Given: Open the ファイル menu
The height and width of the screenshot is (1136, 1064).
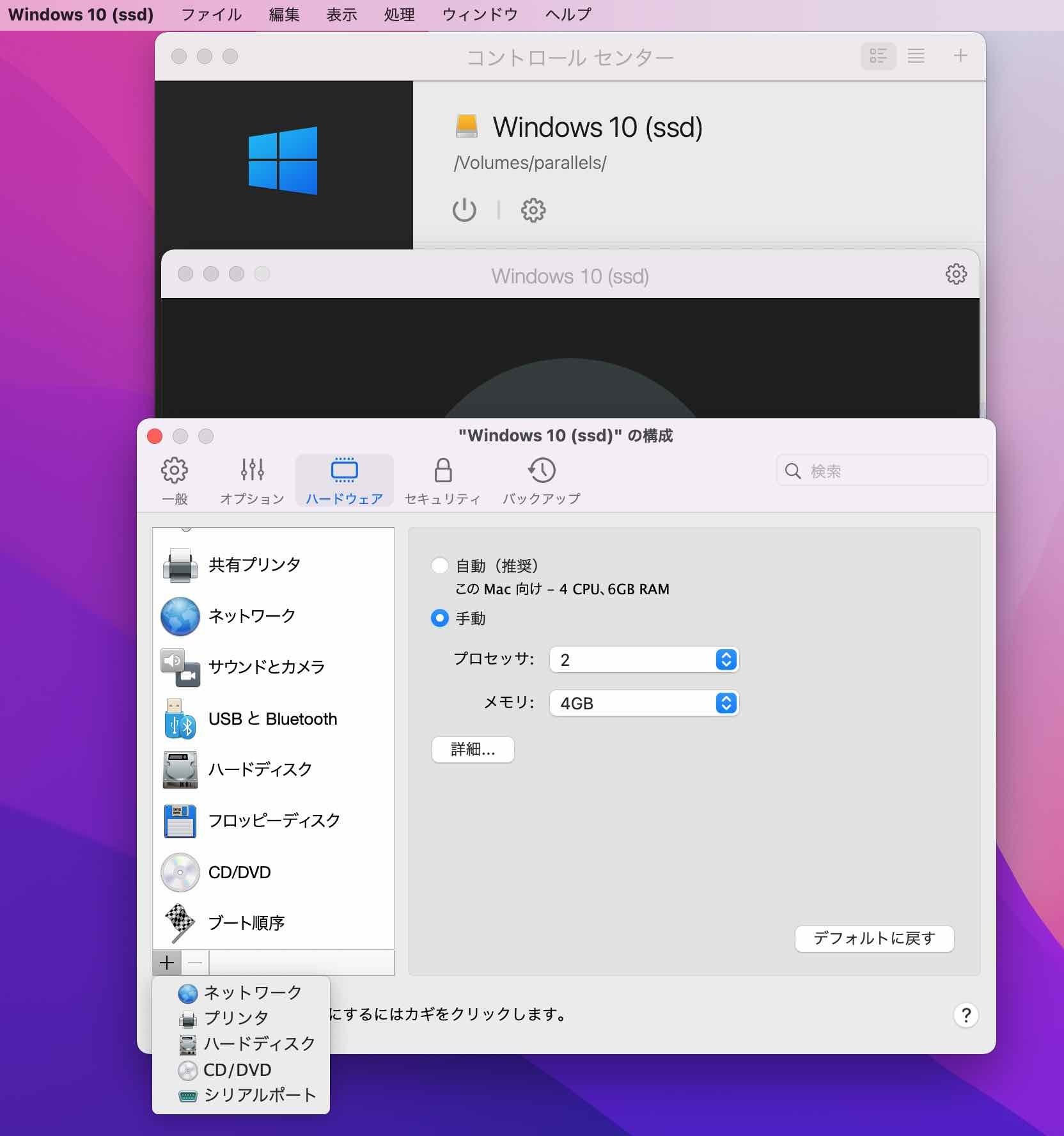Looking at the screenshot, I should [212, 14].
